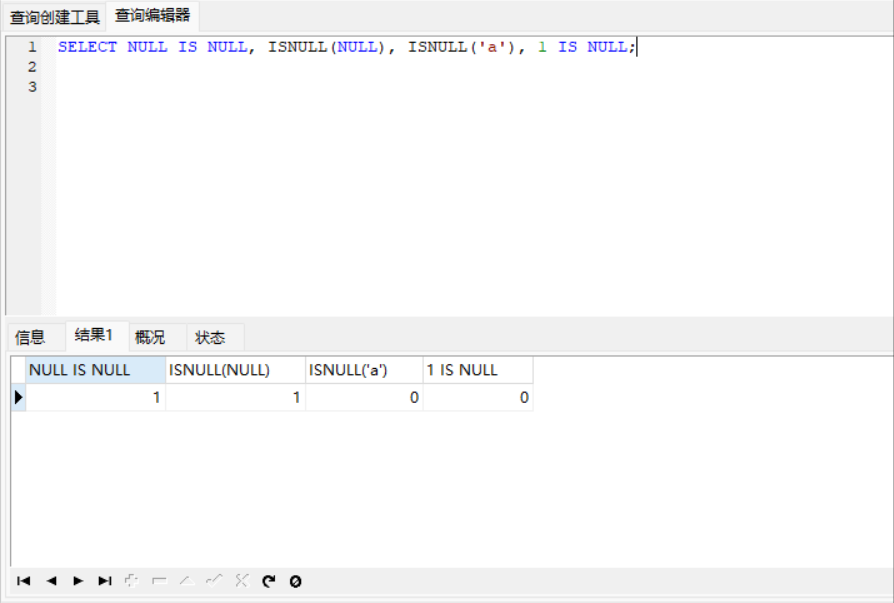Select the row indicator arrow in results
This screenshot has width=894, height=603.
click(18, 398)
